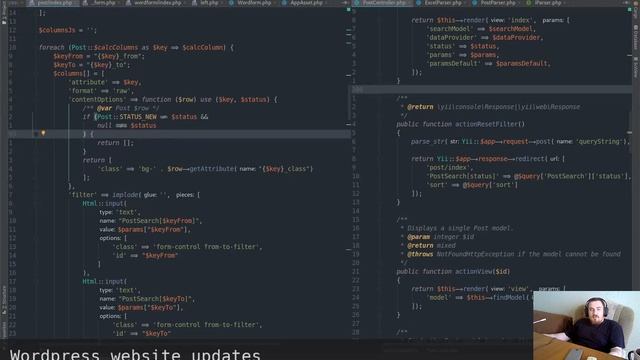Open the right editor's inspection status indicator
The width and height of the screenshot is (640, 360).
[629, 9]
